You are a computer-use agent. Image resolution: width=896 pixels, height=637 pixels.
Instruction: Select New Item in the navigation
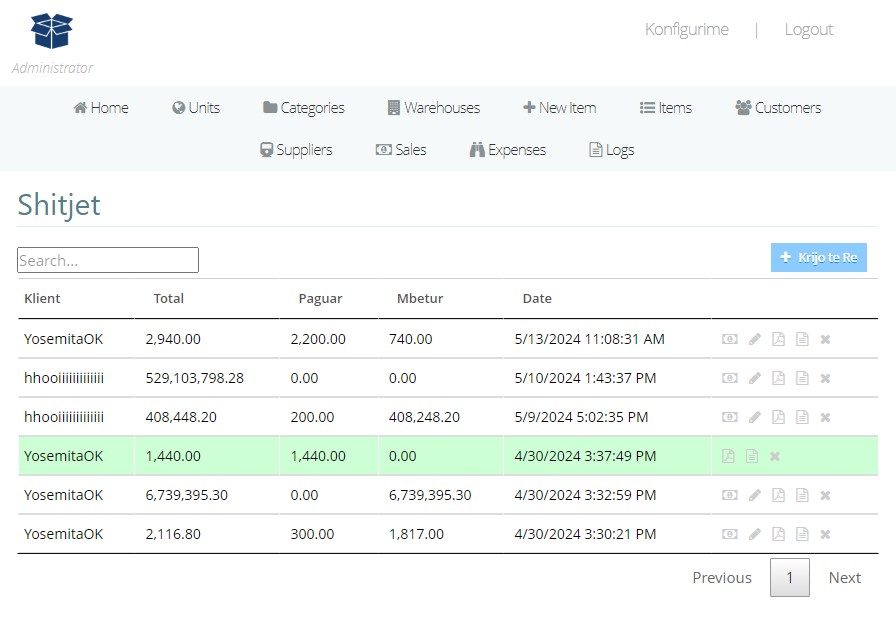559,108
